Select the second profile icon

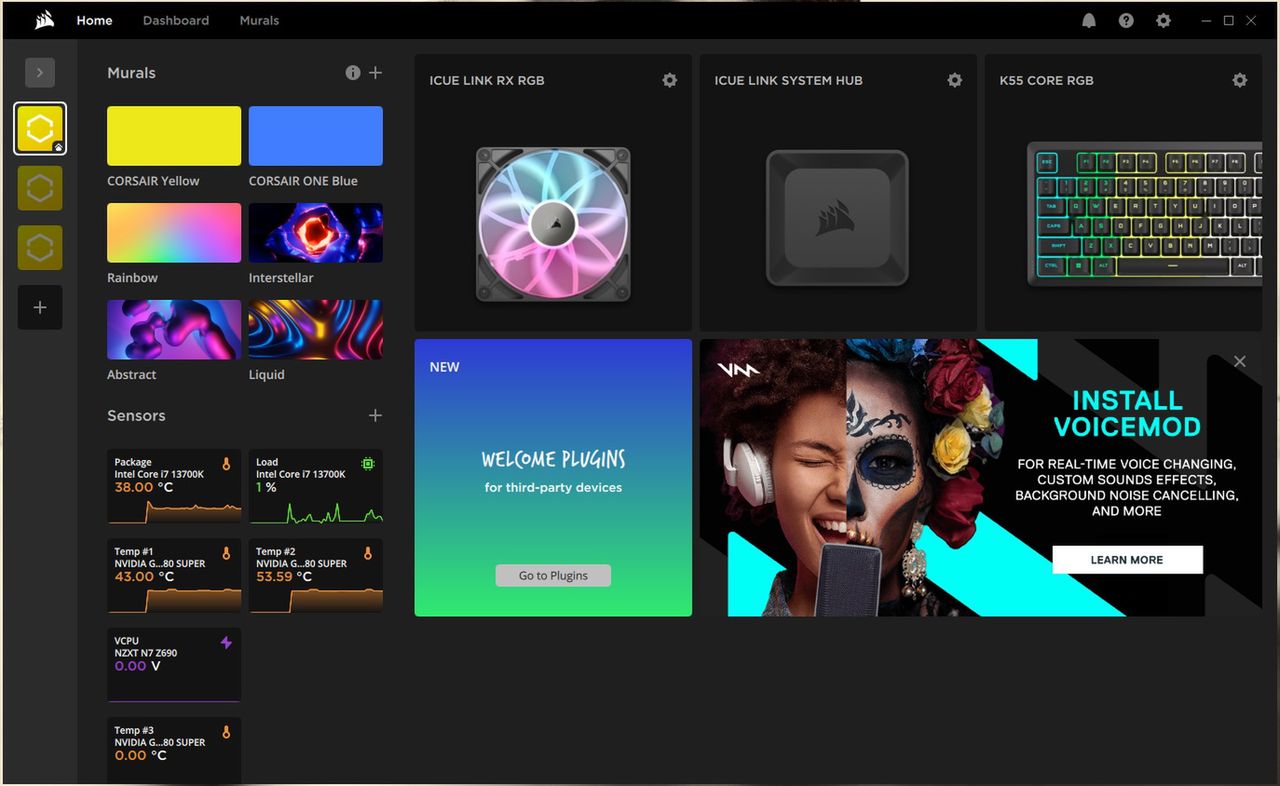pos(40,188)
